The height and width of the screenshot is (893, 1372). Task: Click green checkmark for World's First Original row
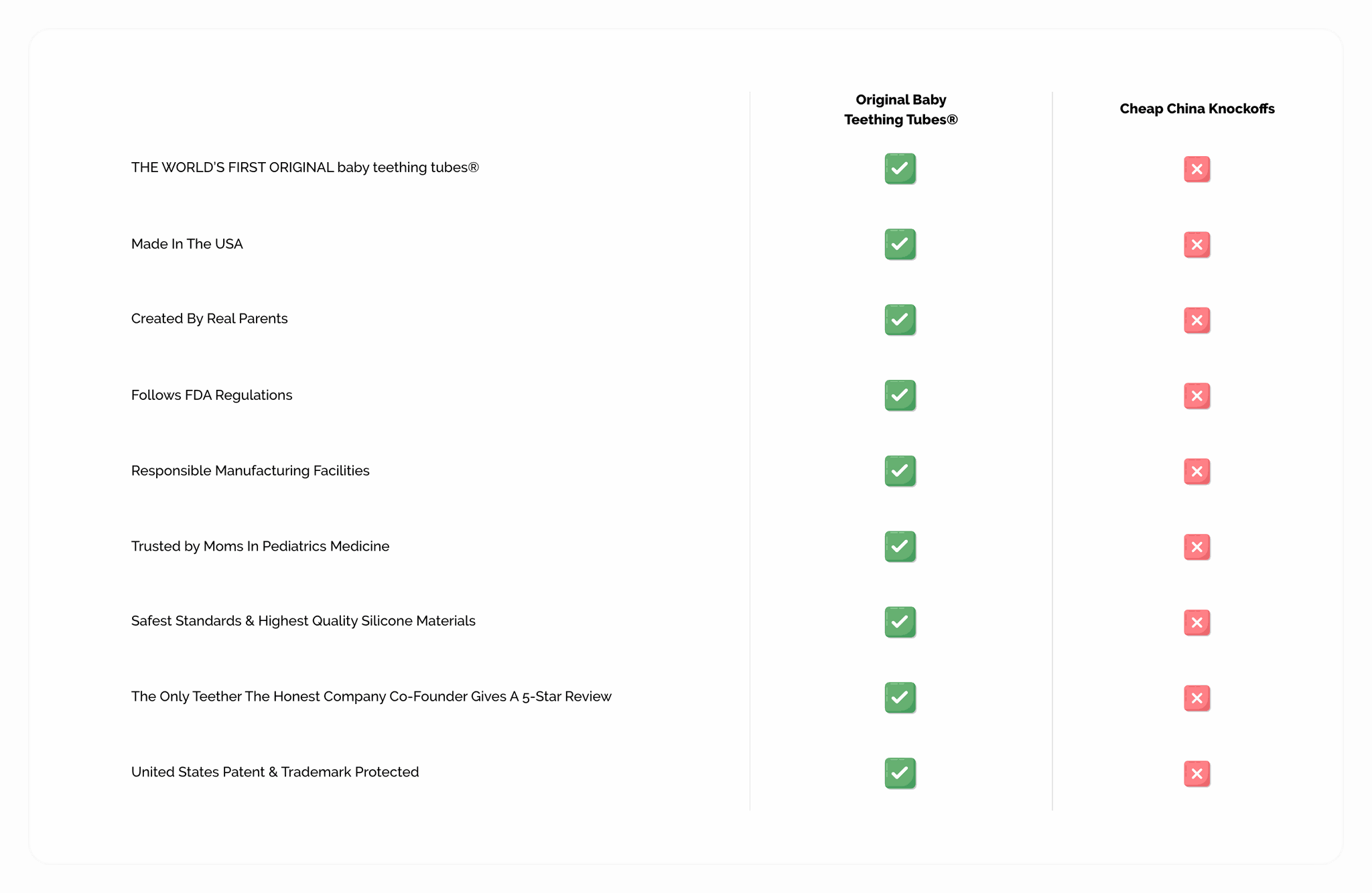pos(900,169)
